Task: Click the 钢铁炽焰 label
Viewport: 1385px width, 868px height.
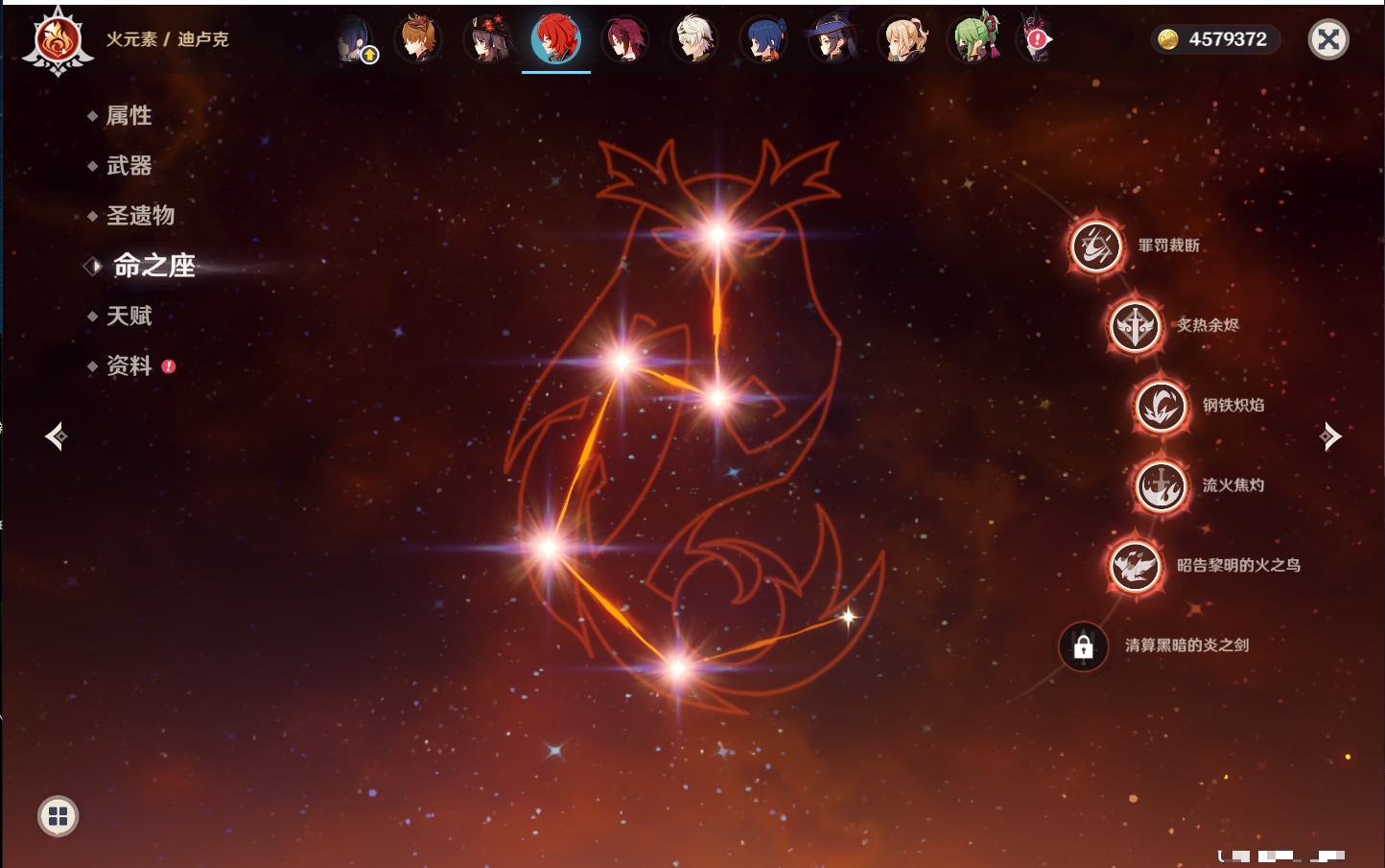Action: pos(1233,405)
